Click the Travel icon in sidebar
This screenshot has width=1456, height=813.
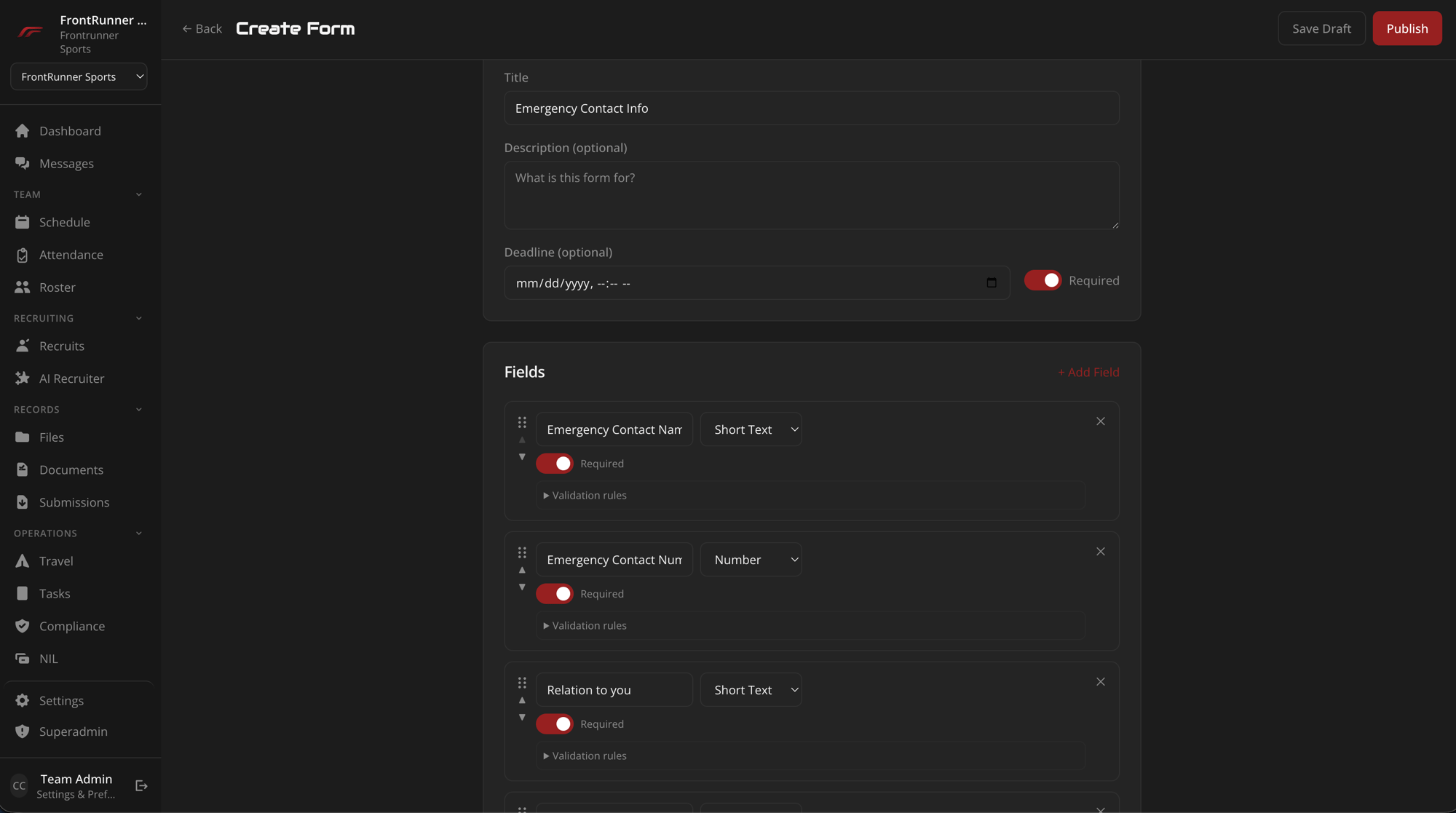23,560
